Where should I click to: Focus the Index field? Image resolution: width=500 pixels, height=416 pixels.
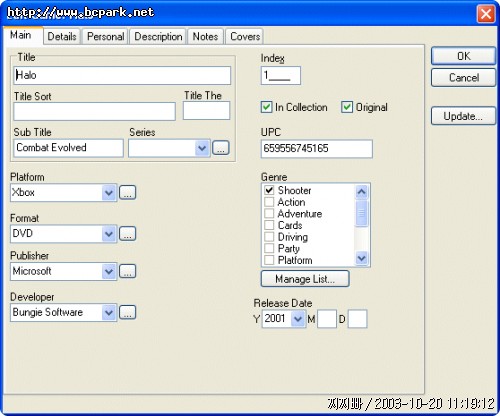281,75
